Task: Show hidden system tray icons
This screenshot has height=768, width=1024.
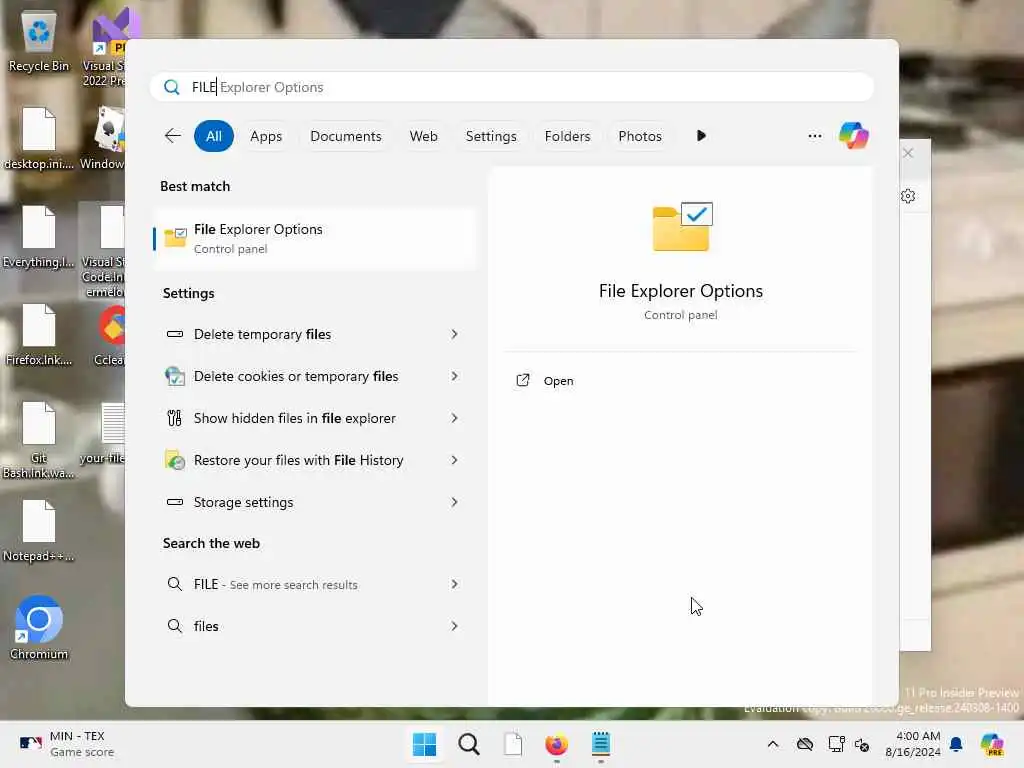Action: (773, 744)
